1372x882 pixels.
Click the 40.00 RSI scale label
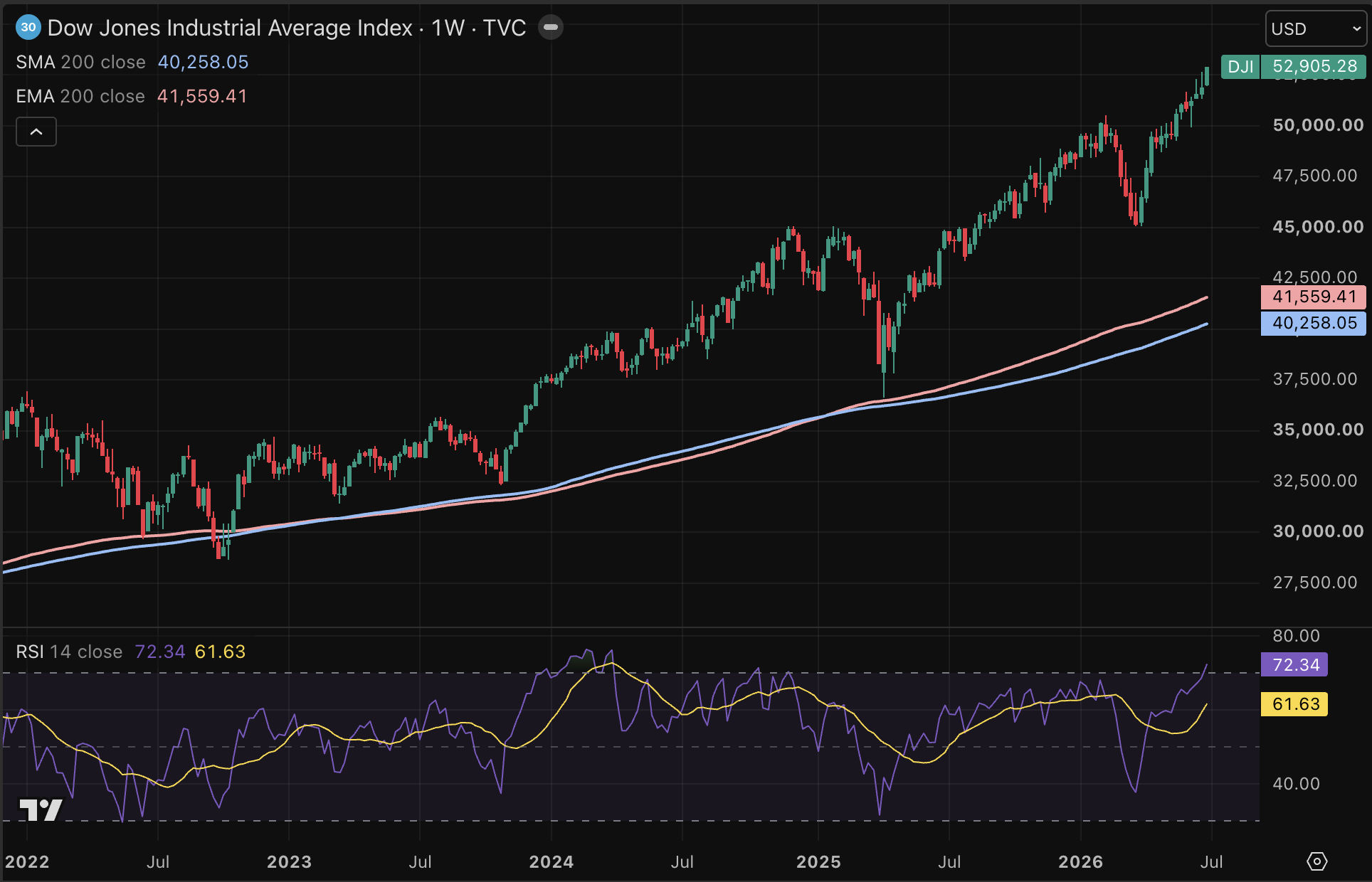click(1296, 784)
